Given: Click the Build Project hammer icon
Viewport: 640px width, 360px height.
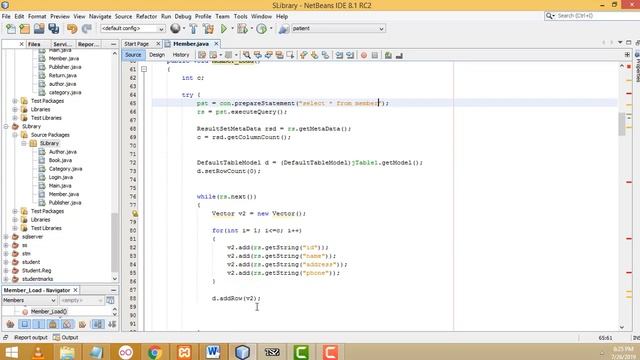Looking at the screenshot, I should pyautogui.click(x=193, y=29).
